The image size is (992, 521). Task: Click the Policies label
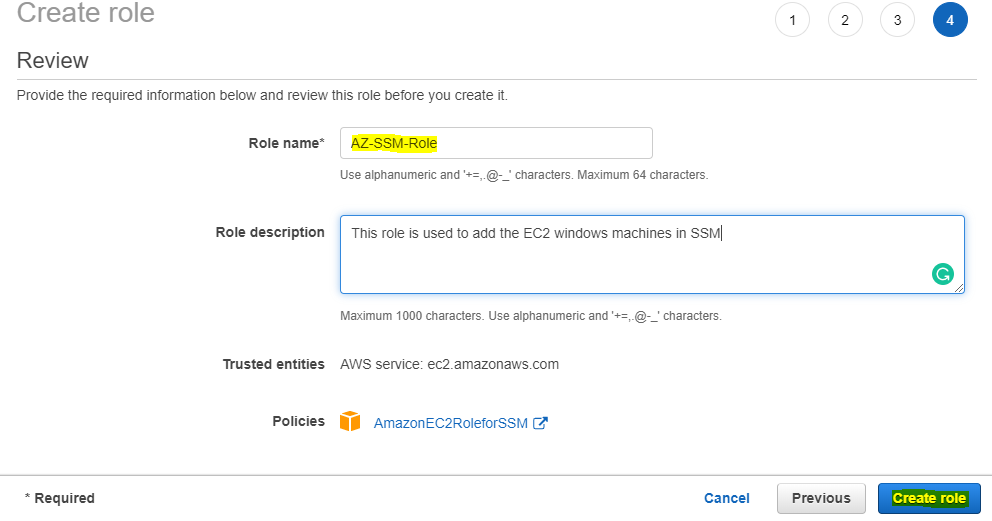(x=298, y=421)
